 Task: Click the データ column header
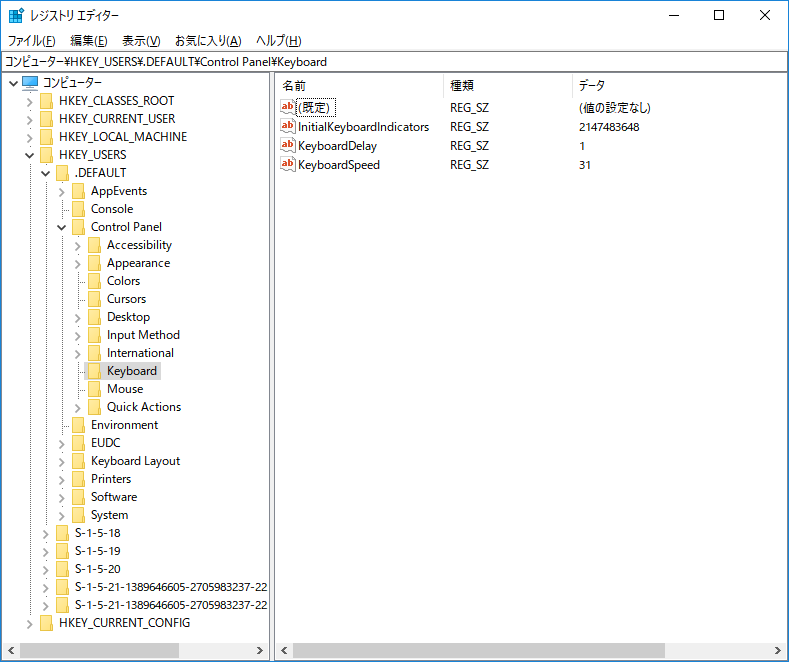pos(680,86)
